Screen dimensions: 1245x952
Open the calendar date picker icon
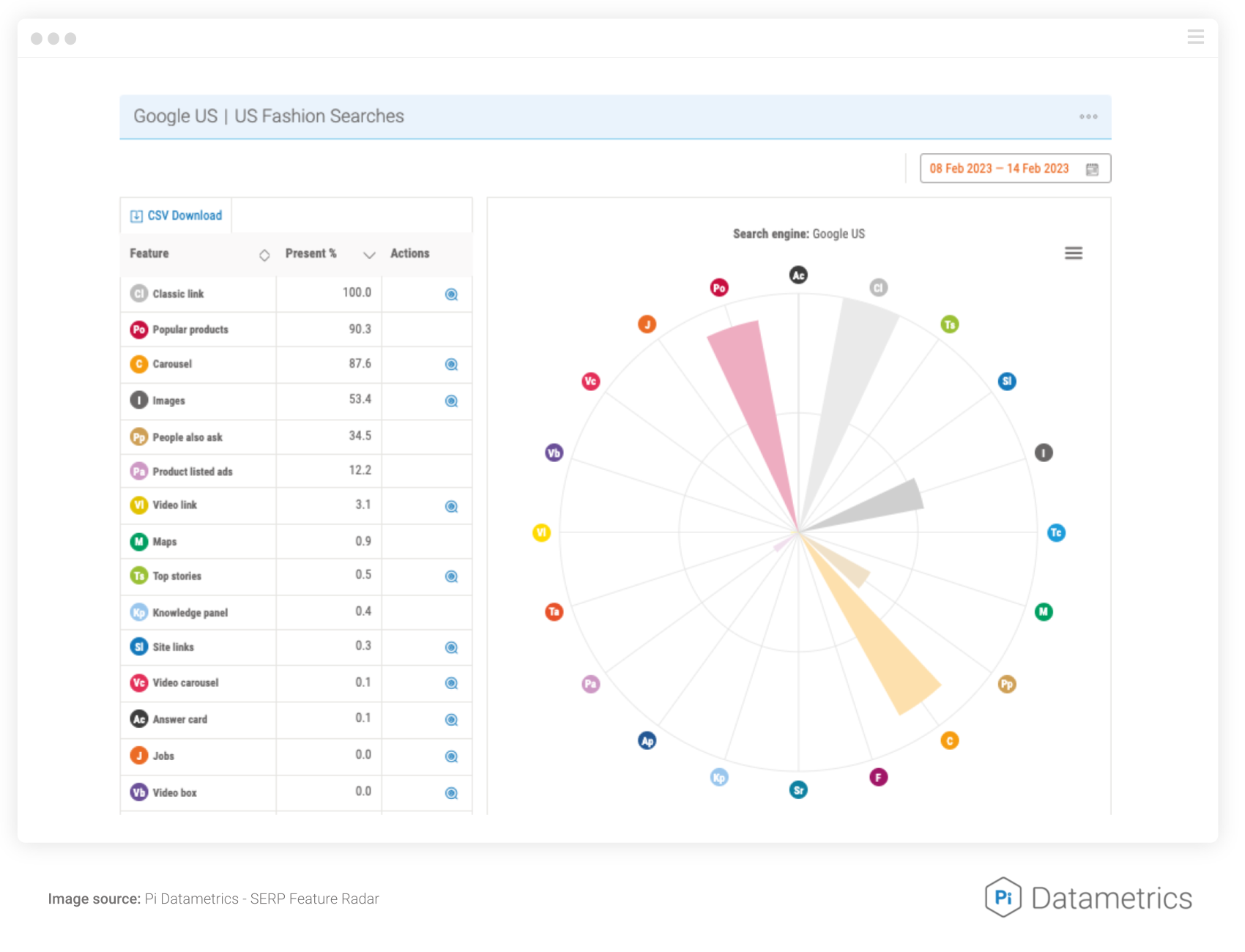(x=1092, y=169)
